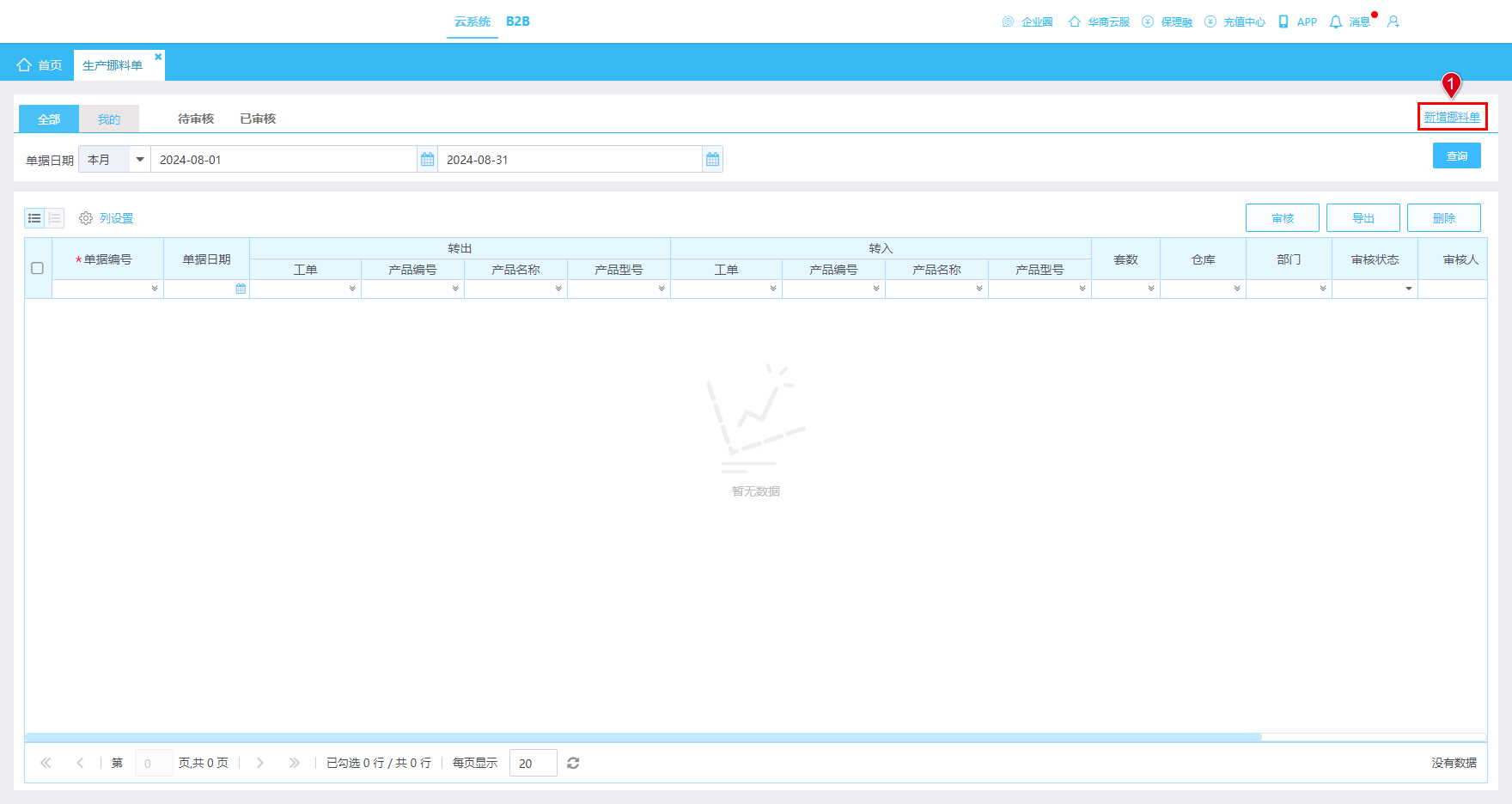Close the 生产挪料单 tab
The width and height of the screenshot is (1512, 804).
pos(158,57)
